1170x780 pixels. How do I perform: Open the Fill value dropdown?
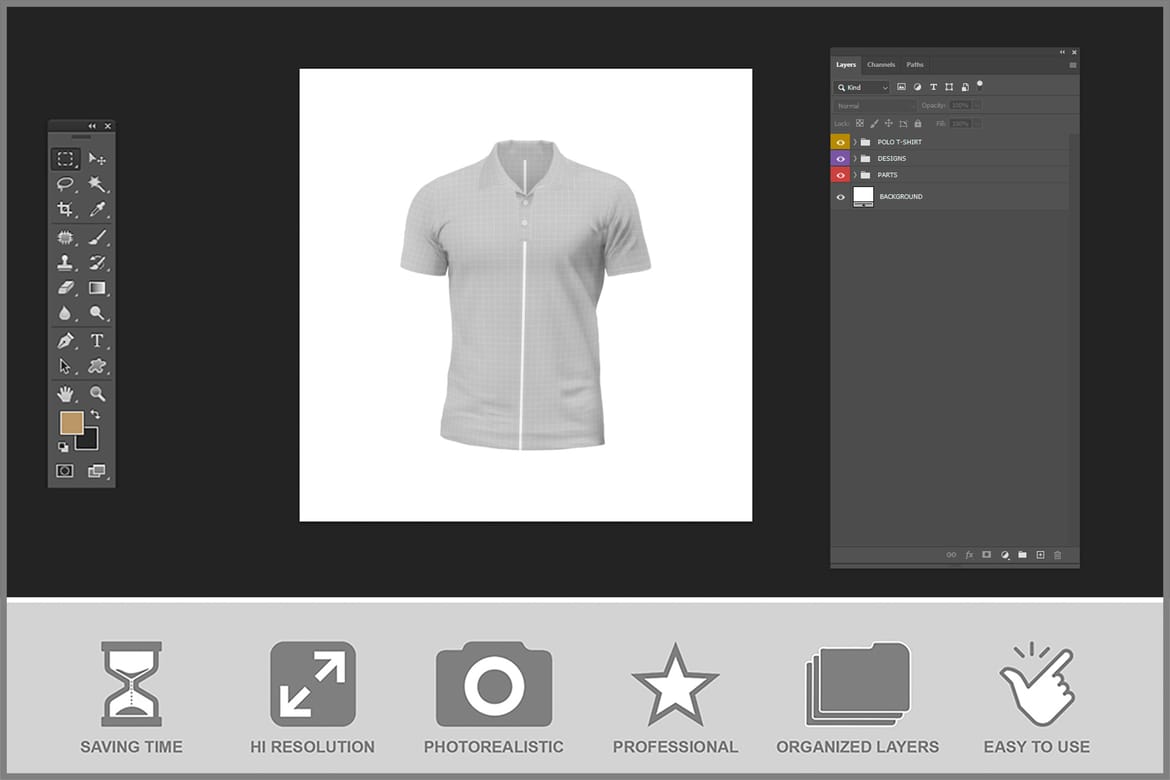coord(977,123)
